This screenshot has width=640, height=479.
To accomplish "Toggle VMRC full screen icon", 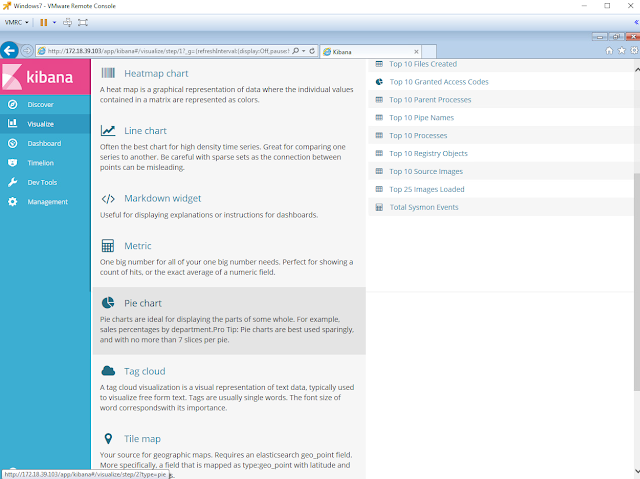I will 83,22.
